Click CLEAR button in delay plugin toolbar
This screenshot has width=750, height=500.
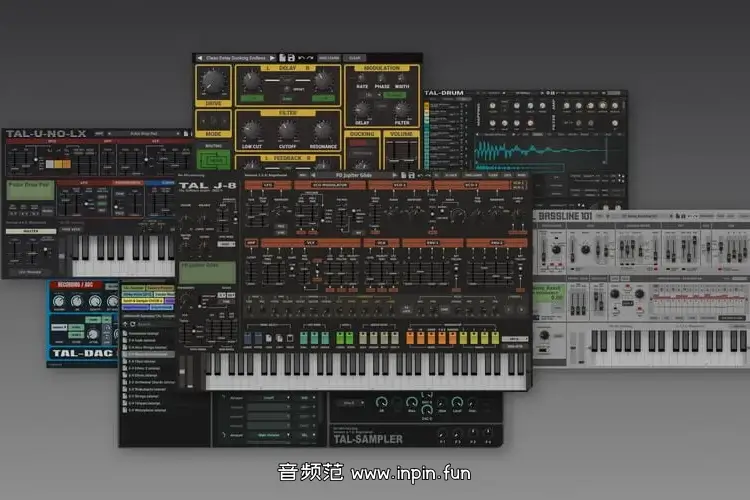coord(354,58)
